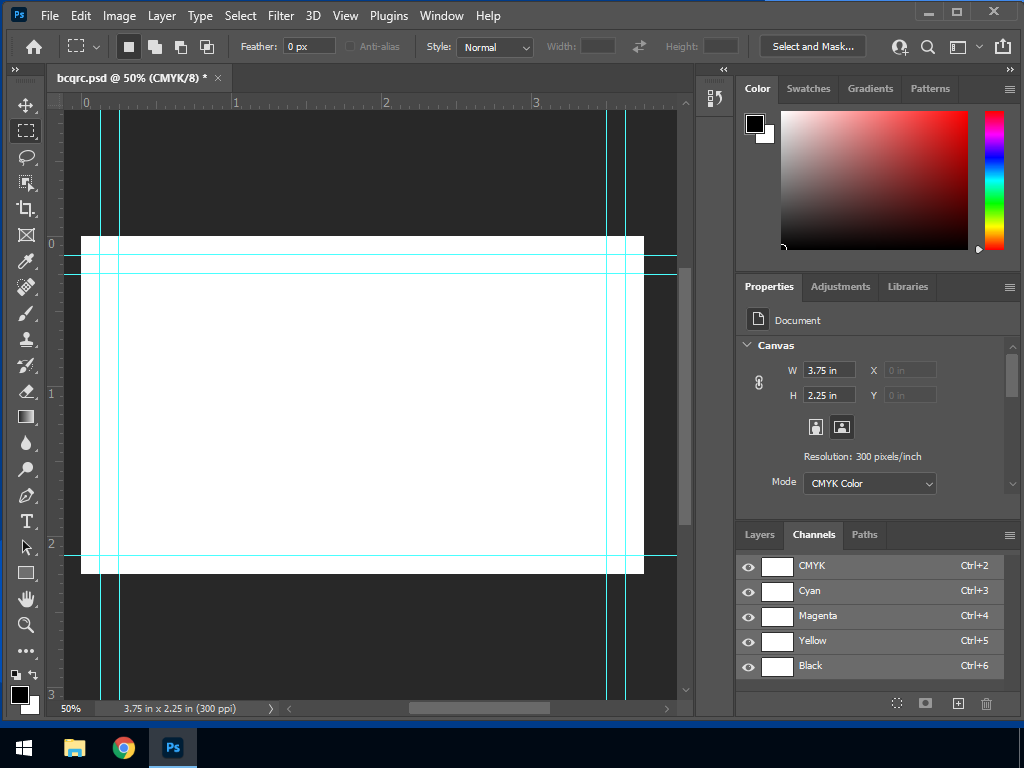This screenshot has height=768, width=1024.
Task: Open the Mode dropdown showing CMYK Color
Action: 869,483
